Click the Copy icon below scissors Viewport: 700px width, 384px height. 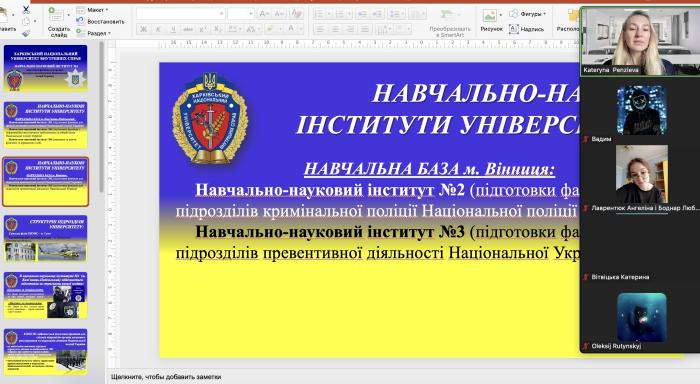tap(26, 21)
